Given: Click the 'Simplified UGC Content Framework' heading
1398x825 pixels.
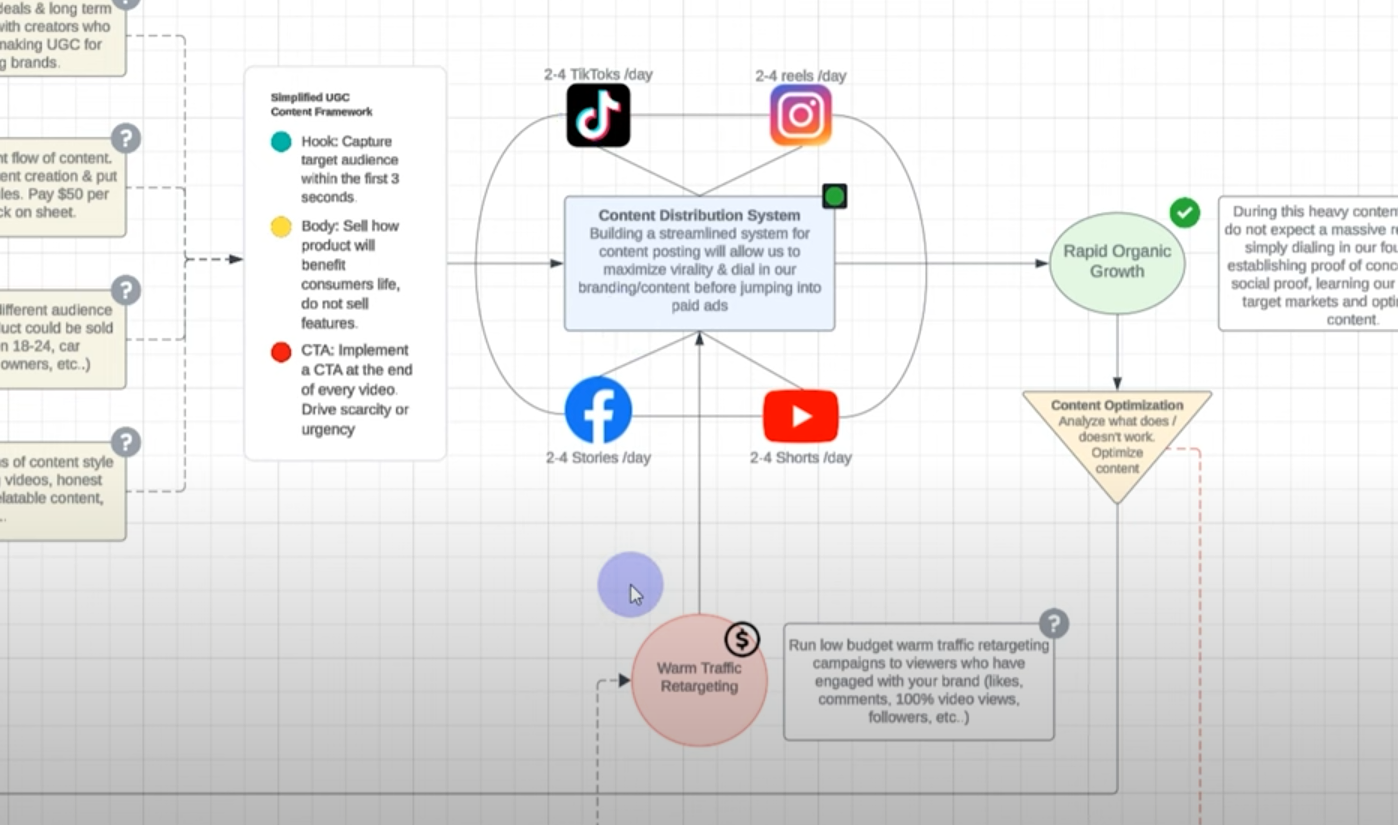Looking at the screenshot, I should tap(321, 104).
